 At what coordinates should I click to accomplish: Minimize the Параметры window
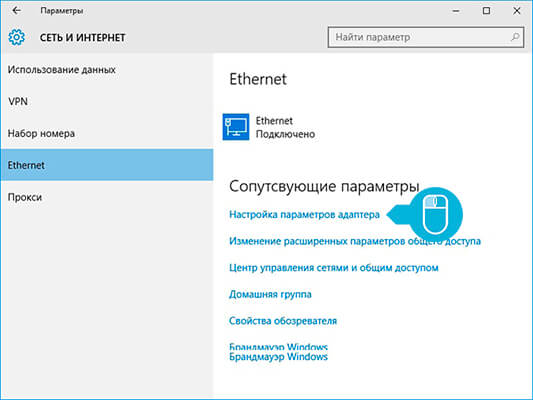click(456, 11)
